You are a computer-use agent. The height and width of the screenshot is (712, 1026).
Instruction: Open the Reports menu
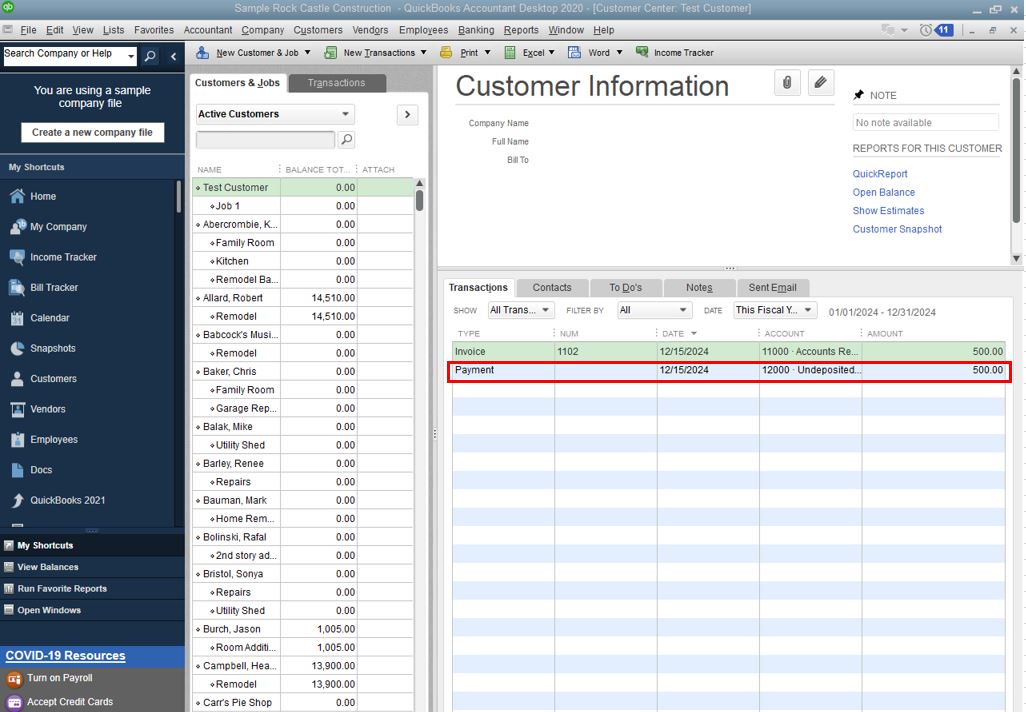[x=520, y=30]
